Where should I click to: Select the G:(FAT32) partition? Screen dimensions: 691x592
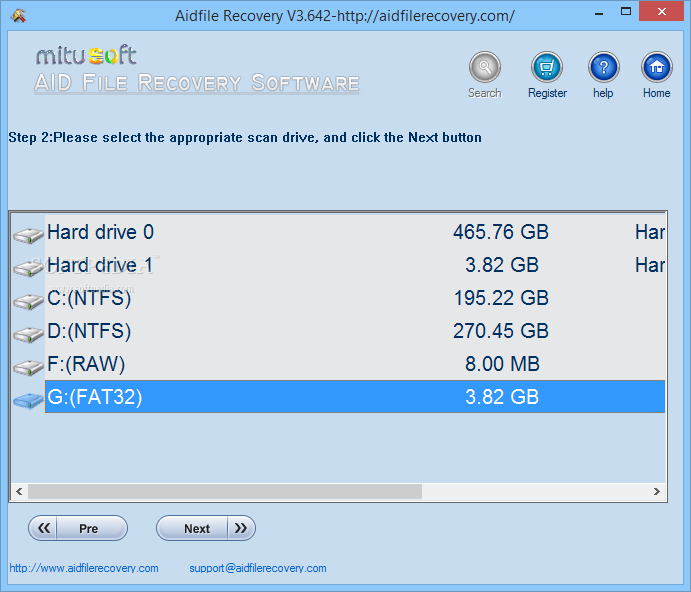(355, 397)
